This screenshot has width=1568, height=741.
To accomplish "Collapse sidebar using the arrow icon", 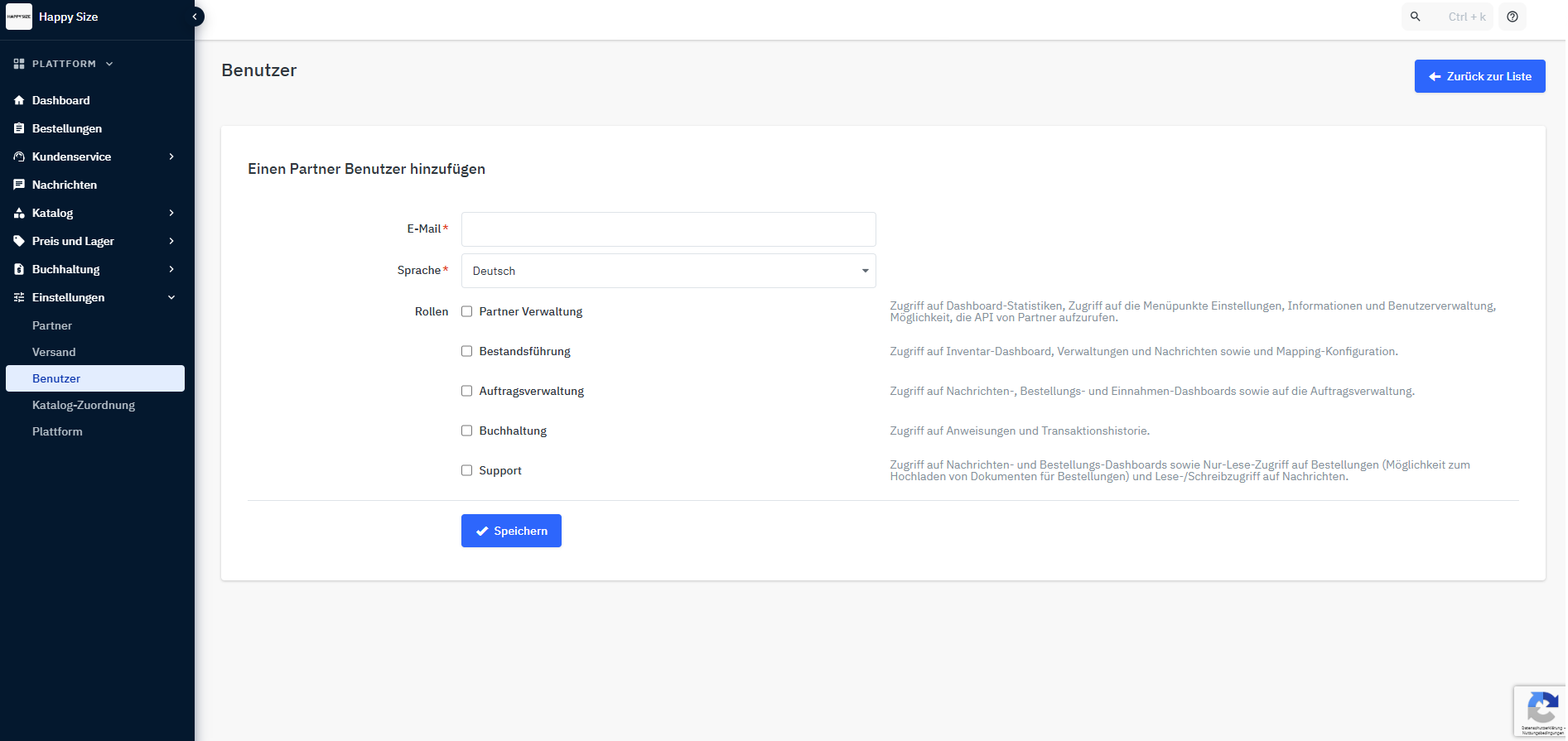I will coord(195,17).
